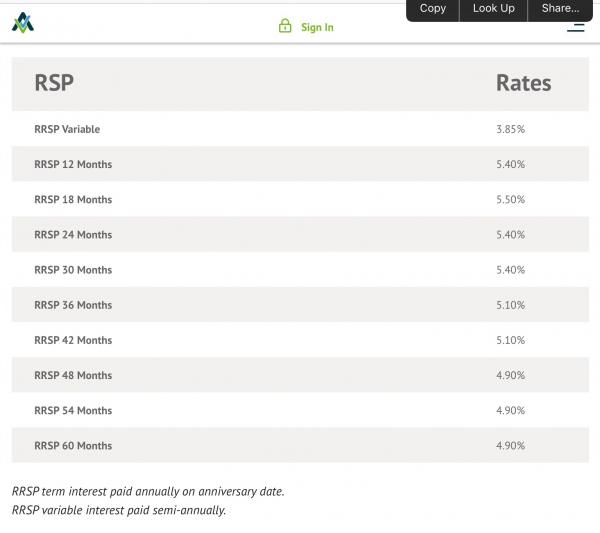Click the RRSP 36 Months row
The image size is (600, 533).
(x=73, y=305)
